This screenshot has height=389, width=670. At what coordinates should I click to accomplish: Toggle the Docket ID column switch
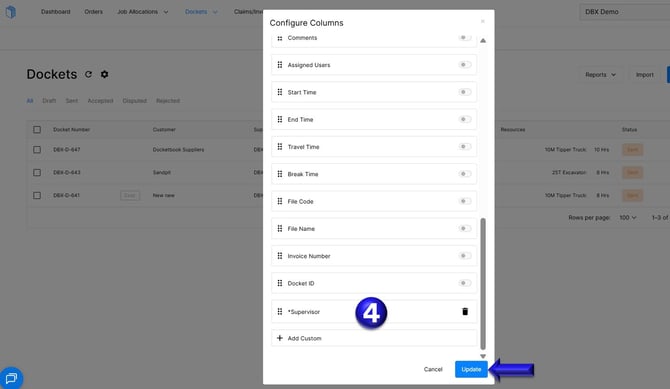(x=464, y=283)
